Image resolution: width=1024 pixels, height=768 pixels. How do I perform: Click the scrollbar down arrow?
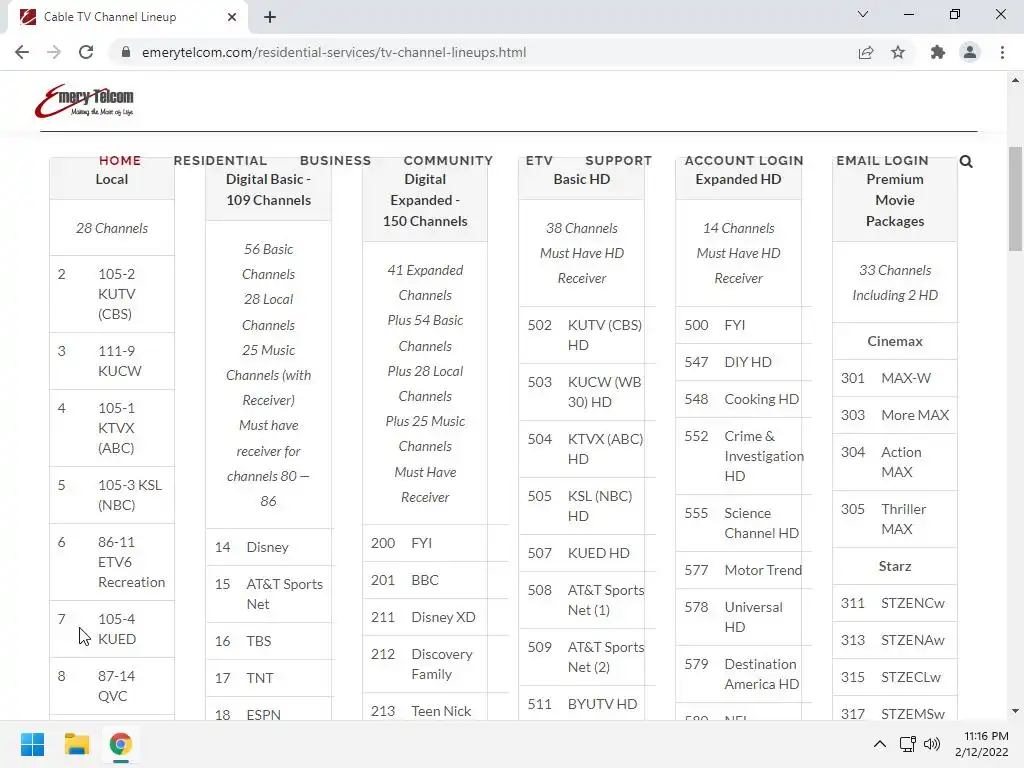[1015, 711]
